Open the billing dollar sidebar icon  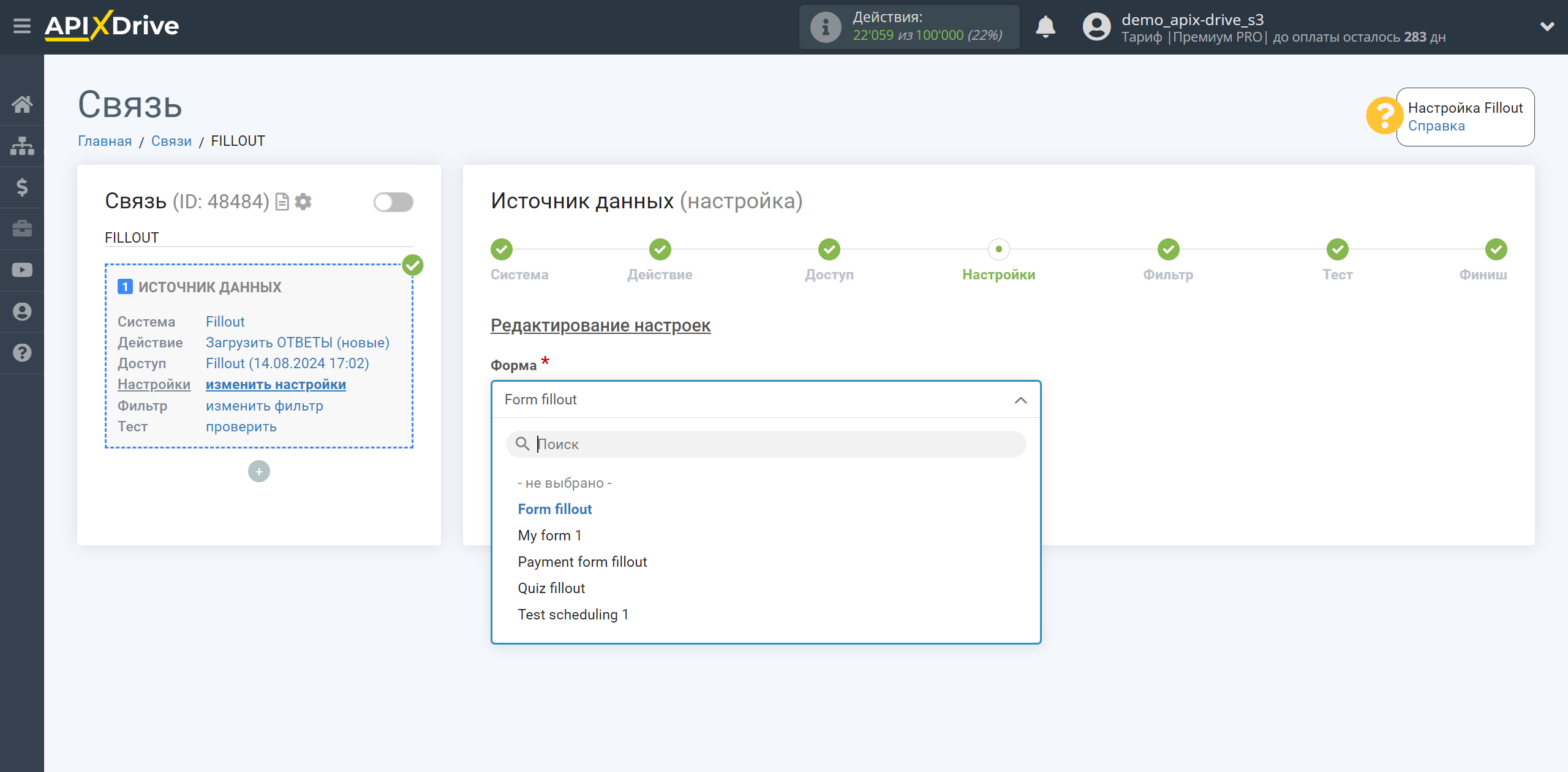tap(22, 187)
